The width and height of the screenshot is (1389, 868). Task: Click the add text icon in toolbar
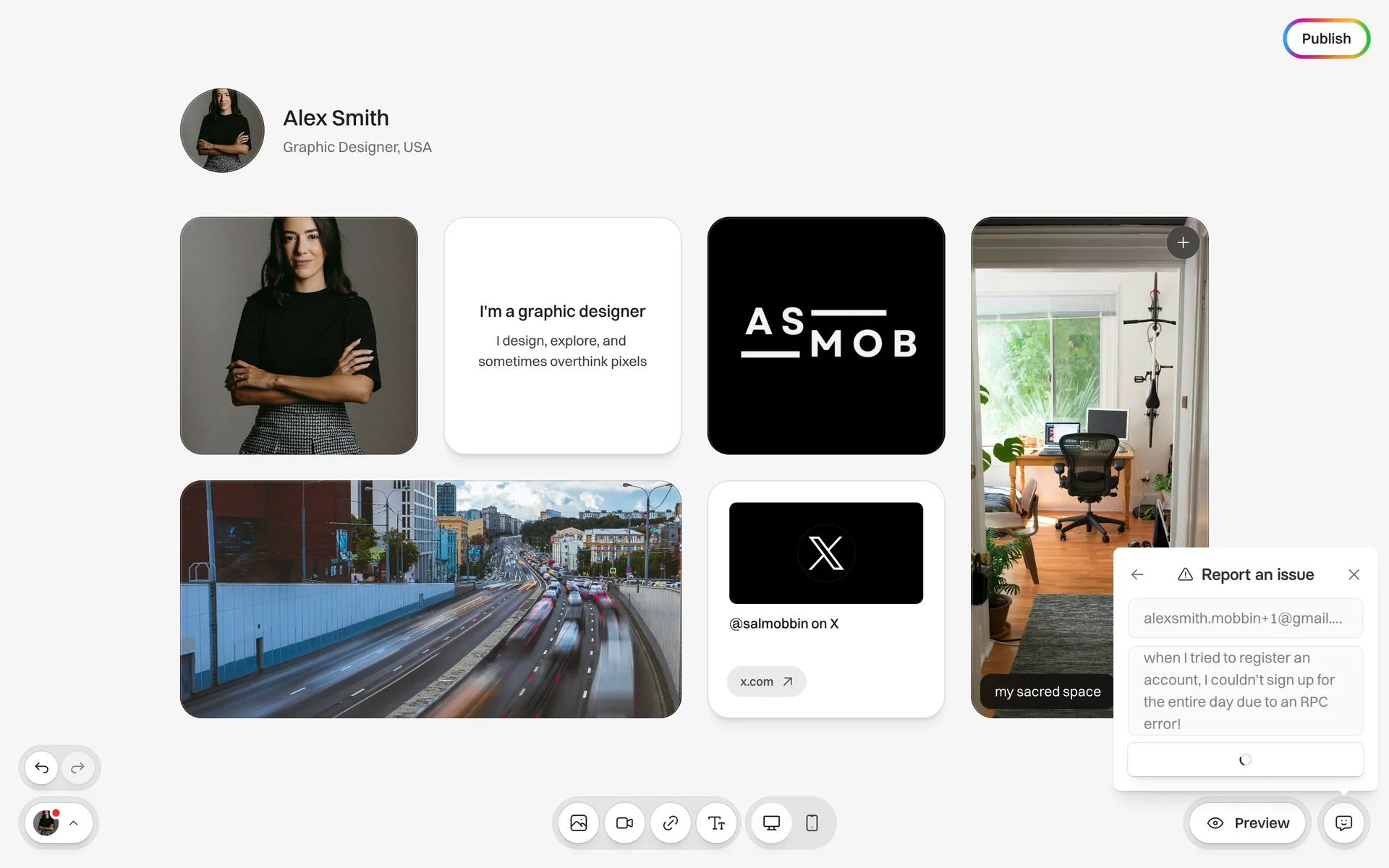pos(716,823)
